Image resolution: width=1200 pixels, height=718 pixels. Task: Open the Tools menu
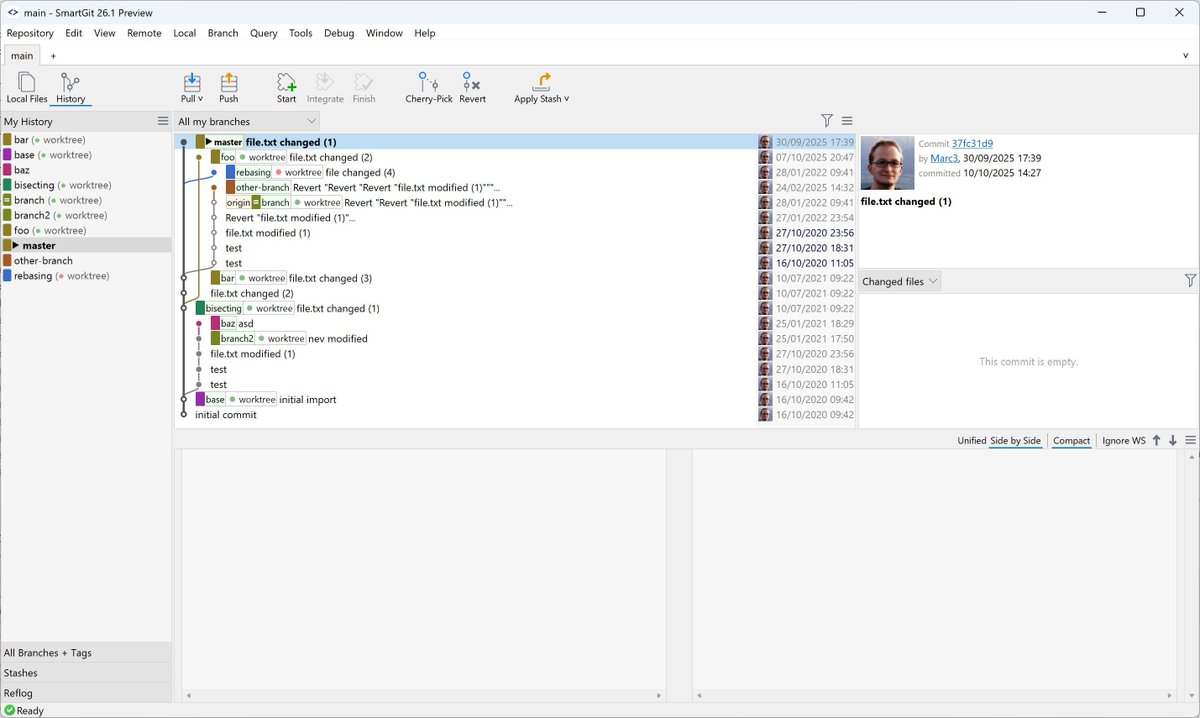tap(301, 33)
